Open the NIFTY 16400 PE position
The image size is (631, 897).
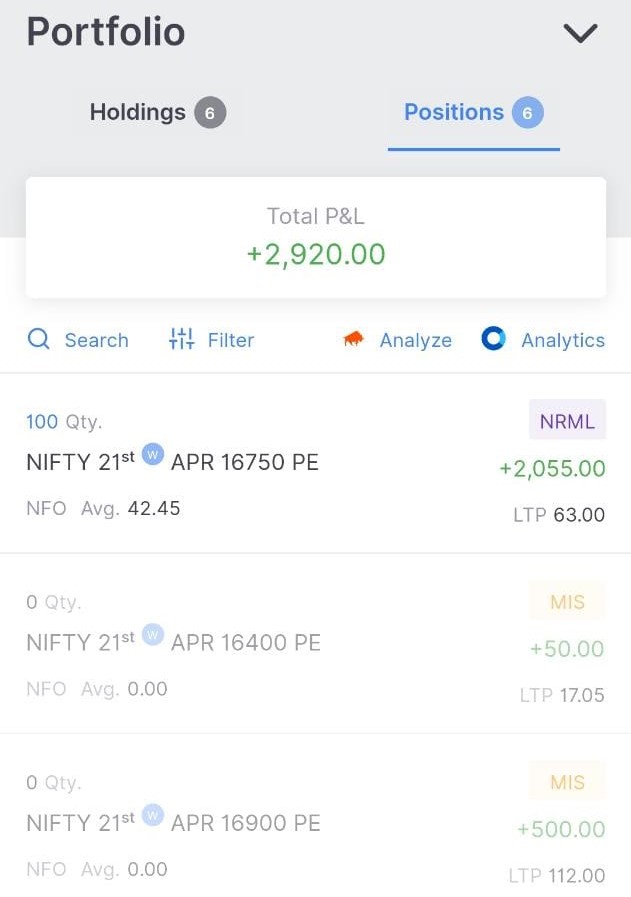click(173, 643)
